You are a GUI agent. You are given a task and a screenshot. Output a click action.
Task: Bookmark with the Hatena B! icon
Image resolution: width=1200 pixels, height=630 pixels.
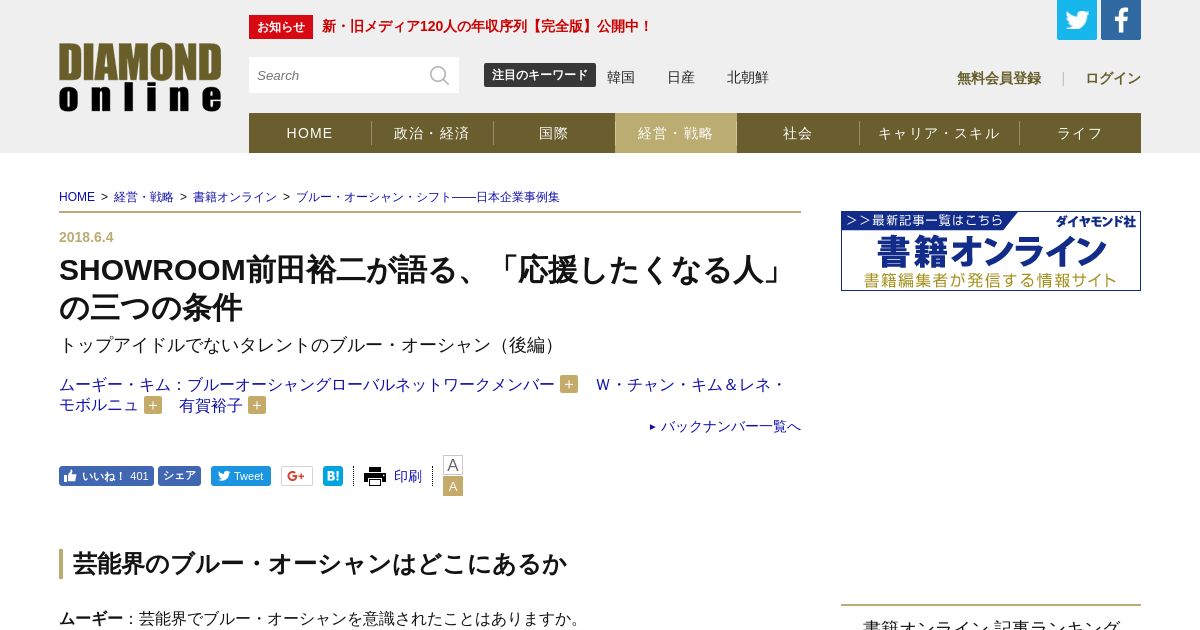pos(333,476)
